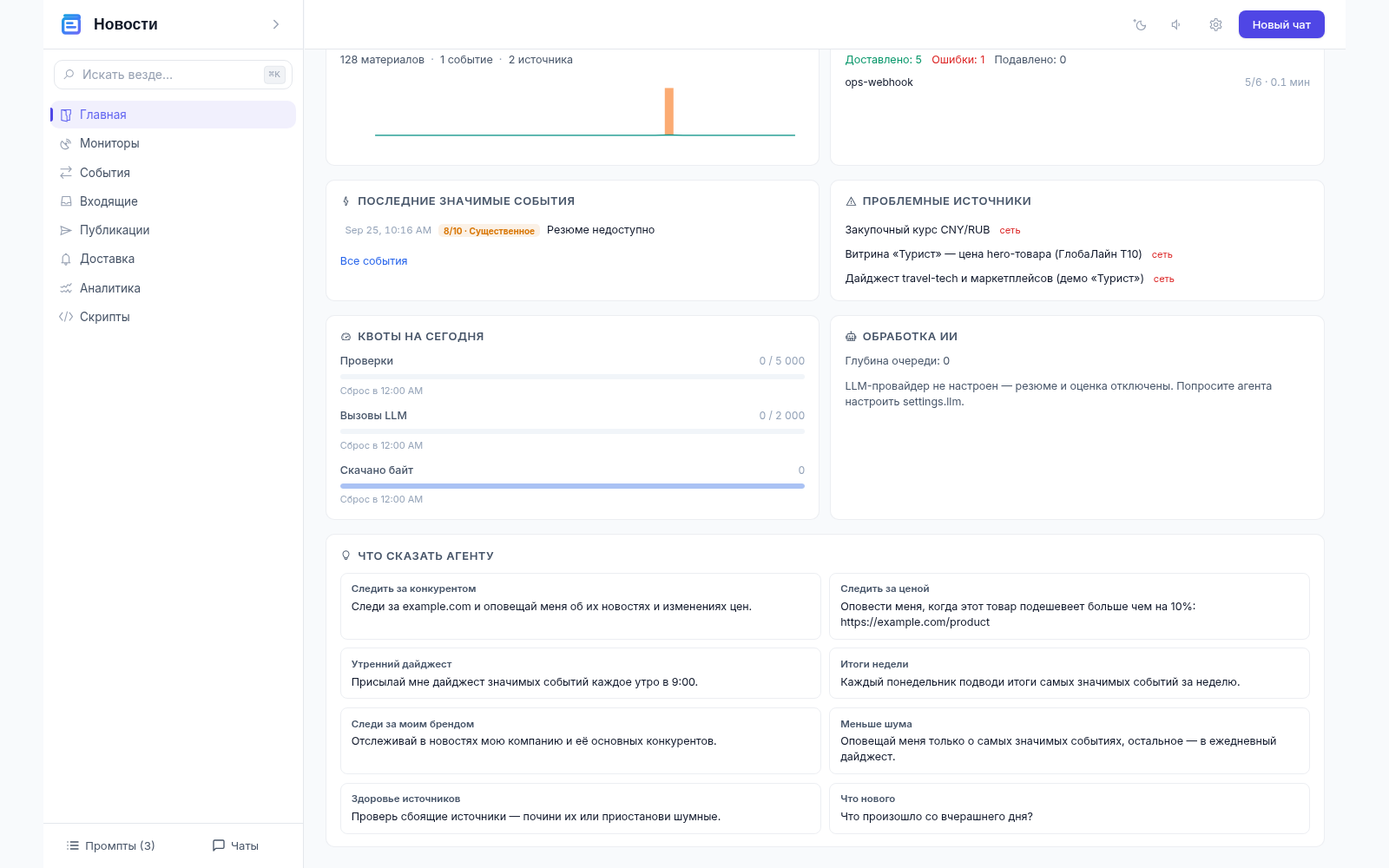Click the Публикации send icon
The image size is (1389, 868).
[x=66, y=230]
